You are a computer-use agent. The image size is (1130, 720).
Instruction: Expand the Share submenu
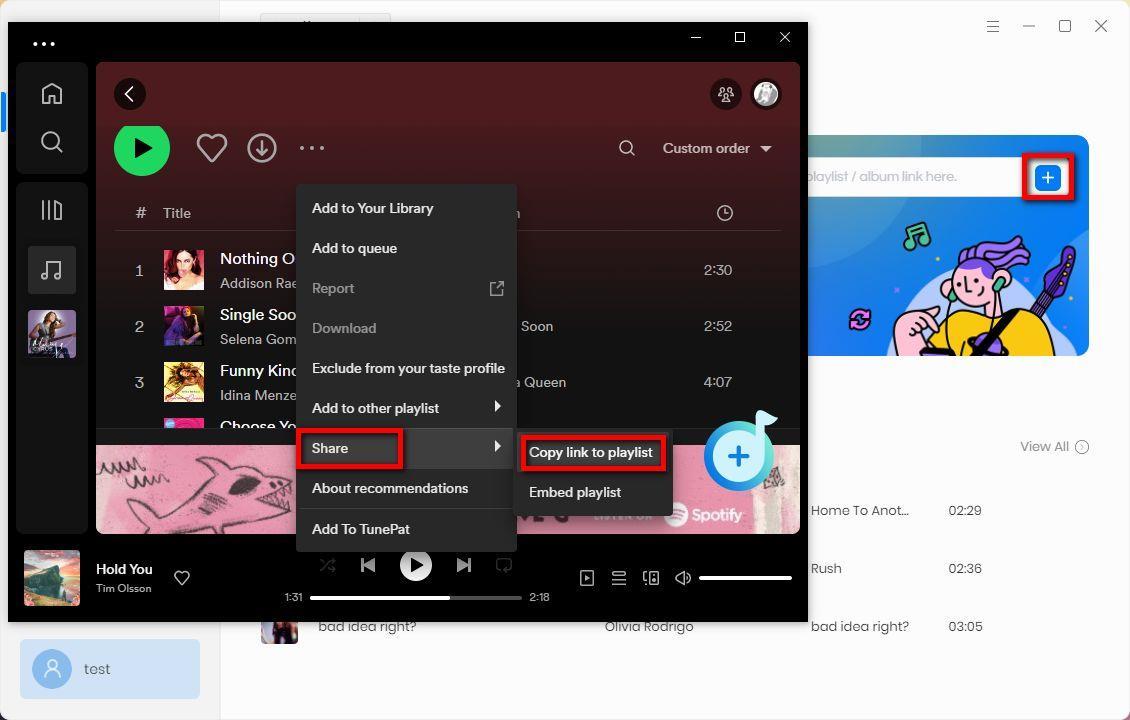pyautogui.click(x=406, y=448)
